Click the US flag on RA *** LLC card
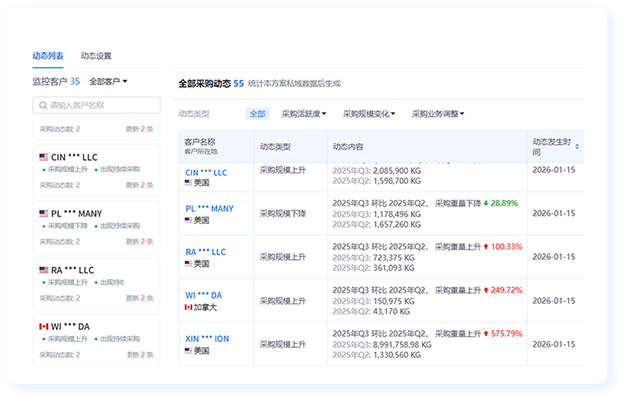 44,270
